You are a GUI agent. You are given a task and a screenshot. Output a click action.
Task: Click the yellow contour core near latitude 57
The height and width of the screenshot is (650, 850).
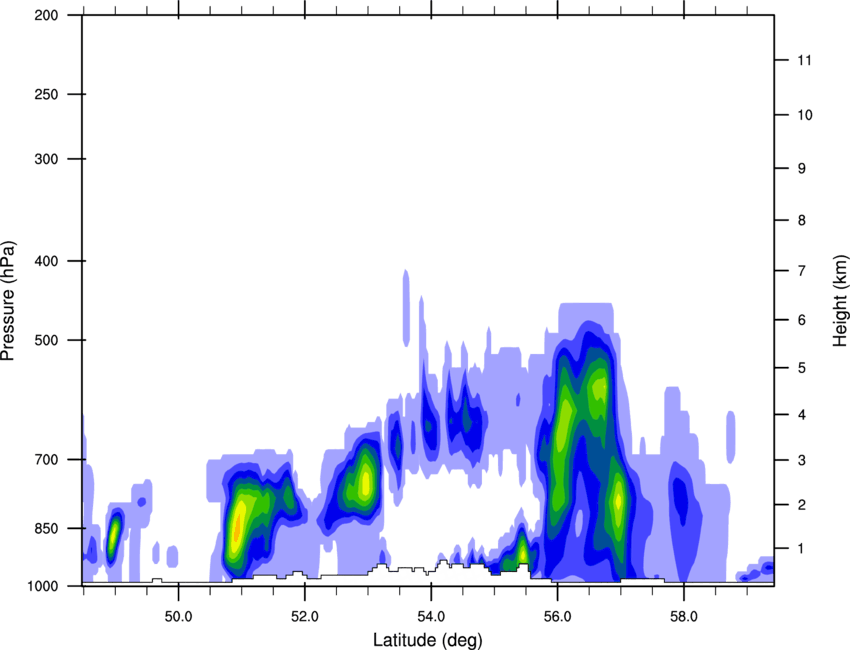click(618, 501)
